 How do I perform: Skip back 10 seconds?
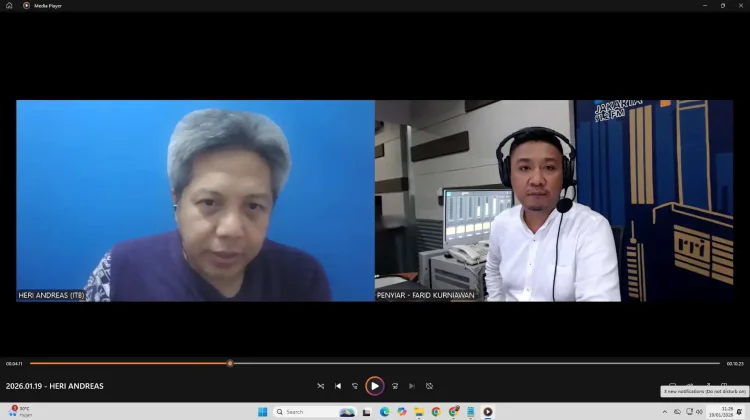355,386
